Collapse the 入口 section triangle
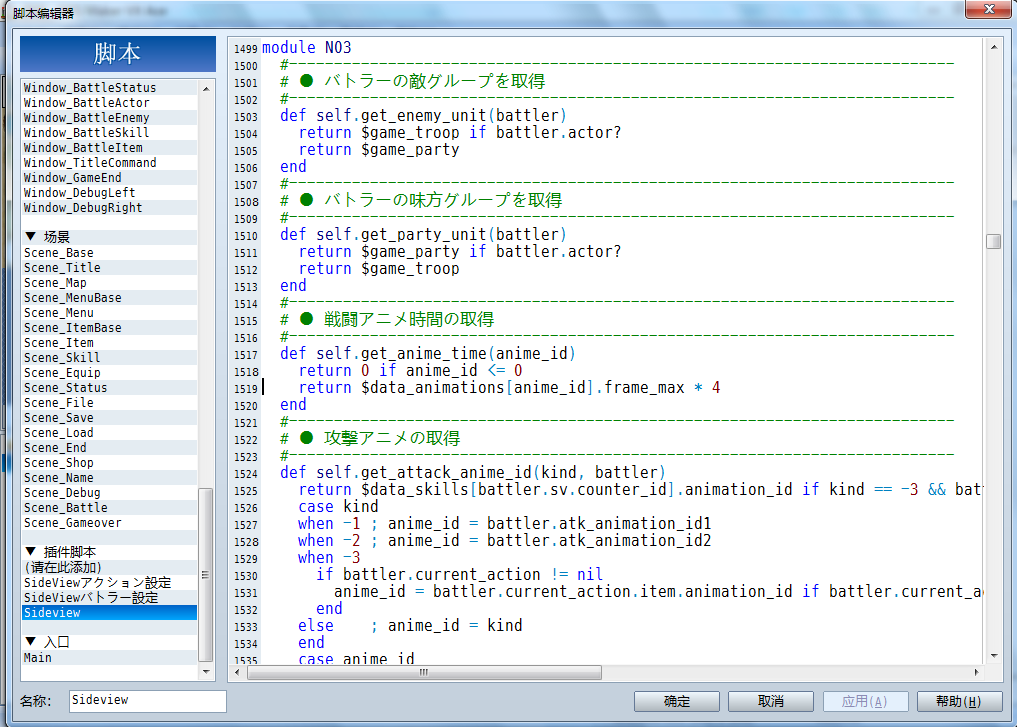This screenshot has height=727, width=1017. (30, 641)
